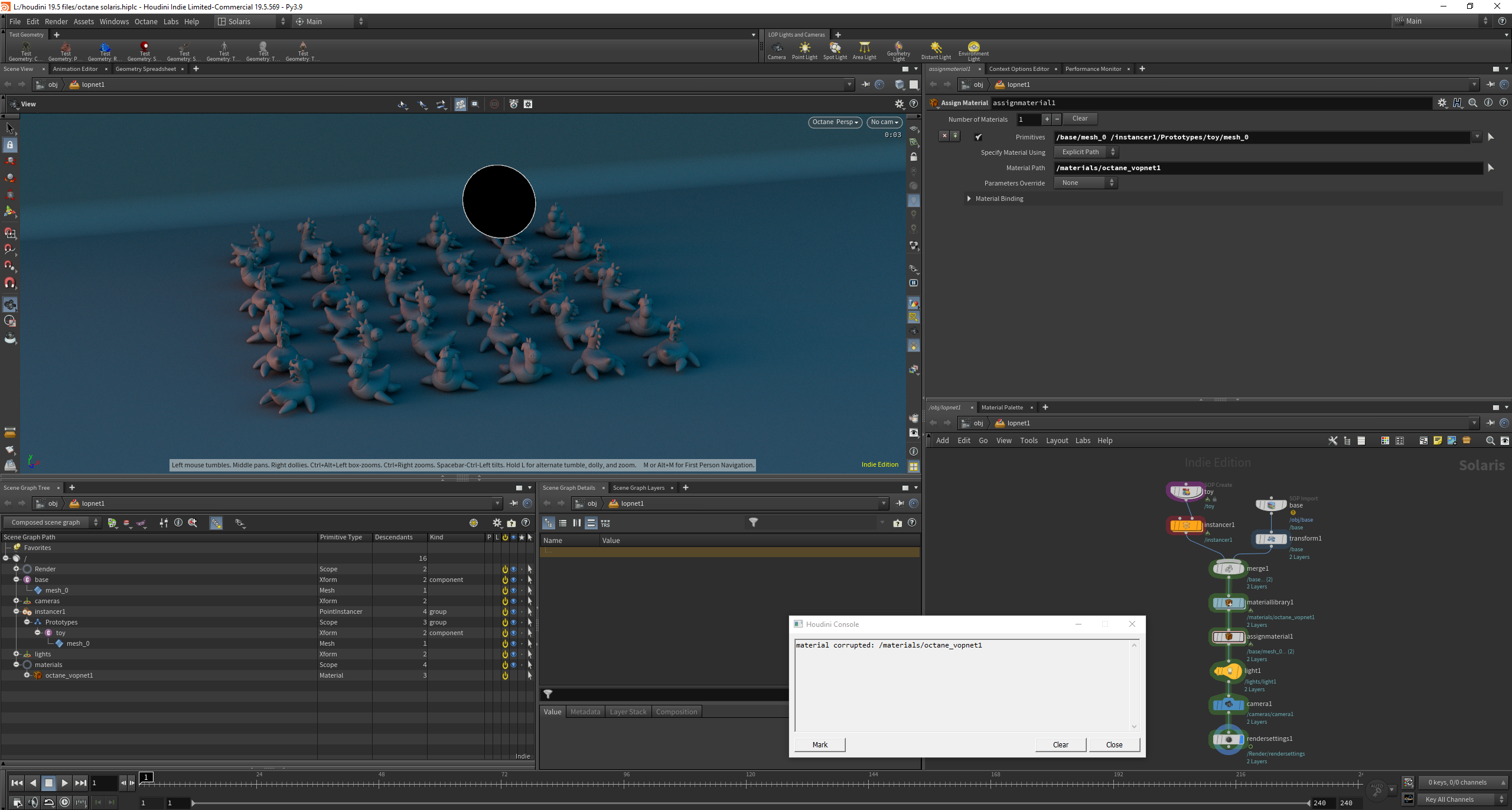Screen dimensions: 1512x810
Task: Click the Distant Light shelf icon
Action: click(936, 50)
